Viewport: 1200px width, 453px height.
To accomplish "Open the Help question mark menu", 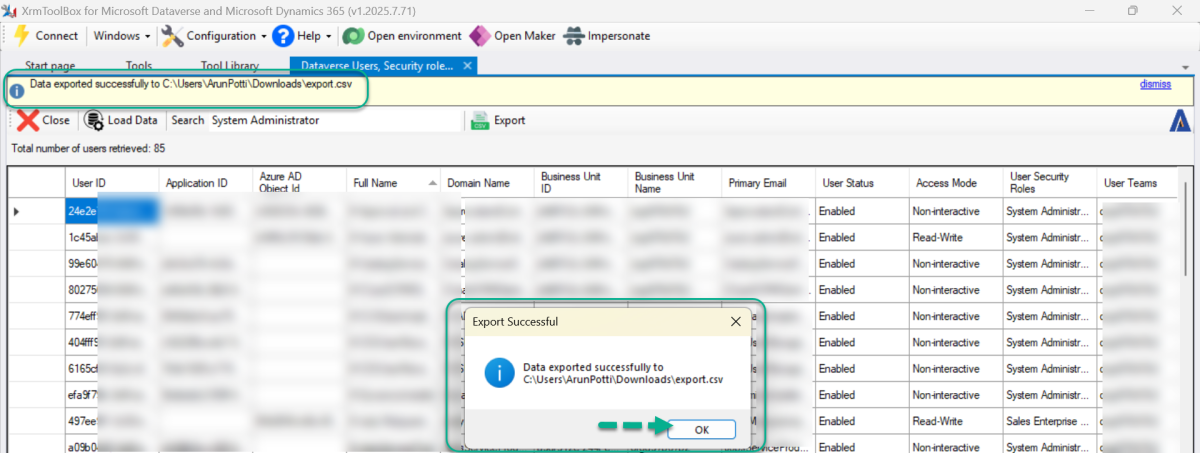I will pos(303,35).
